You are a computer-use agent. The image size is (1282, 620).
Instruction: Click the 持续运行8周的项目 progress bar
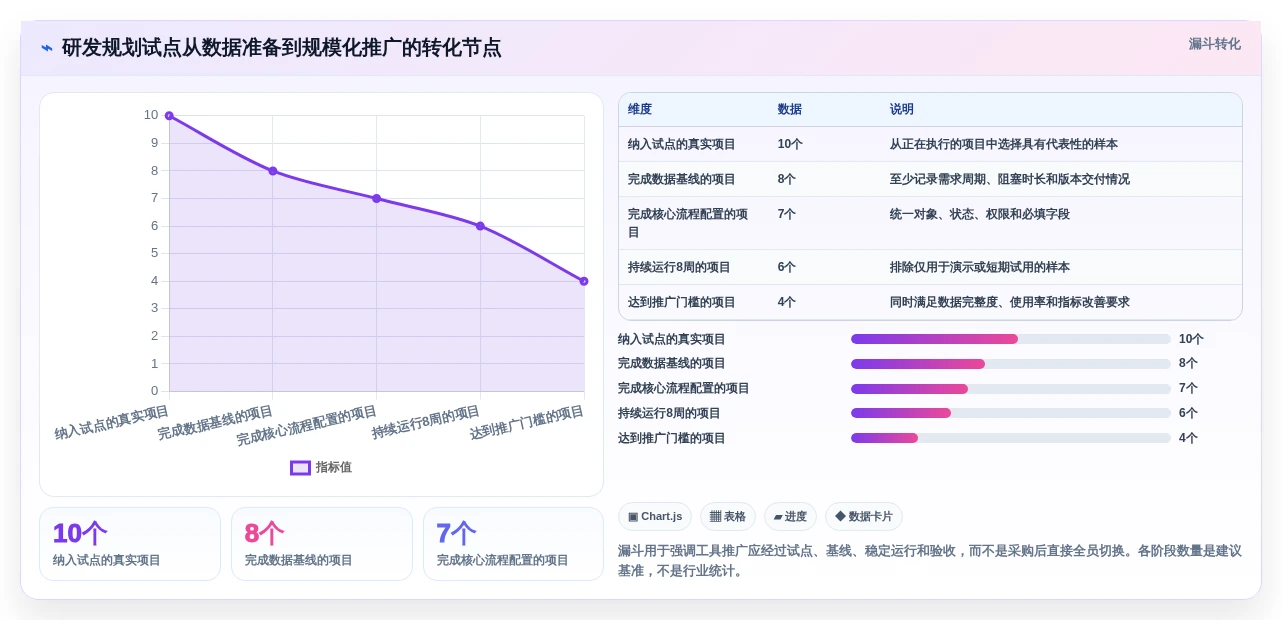coord(1011,413)
